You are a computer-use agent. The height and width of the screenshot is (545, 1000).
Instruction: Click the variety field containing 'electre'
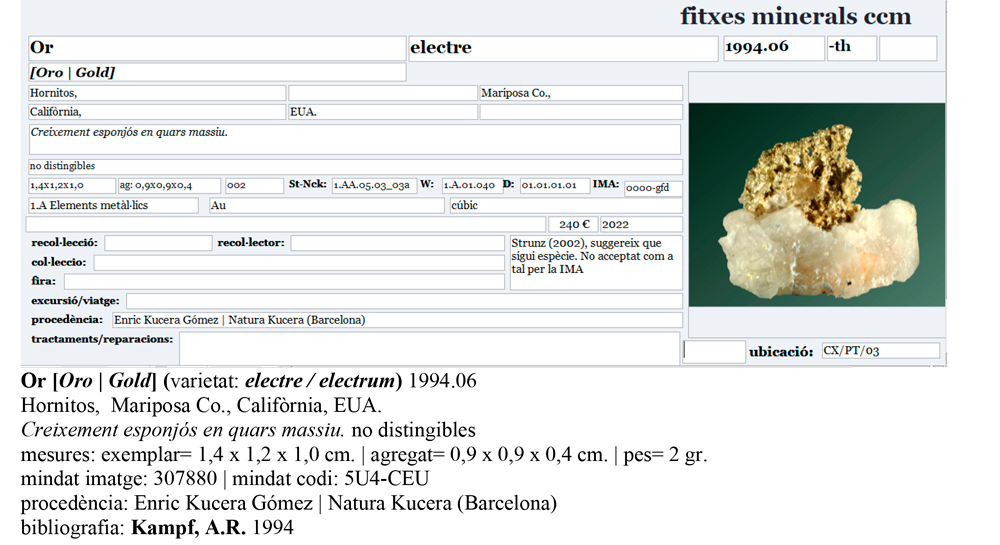(x=563, y=48)
